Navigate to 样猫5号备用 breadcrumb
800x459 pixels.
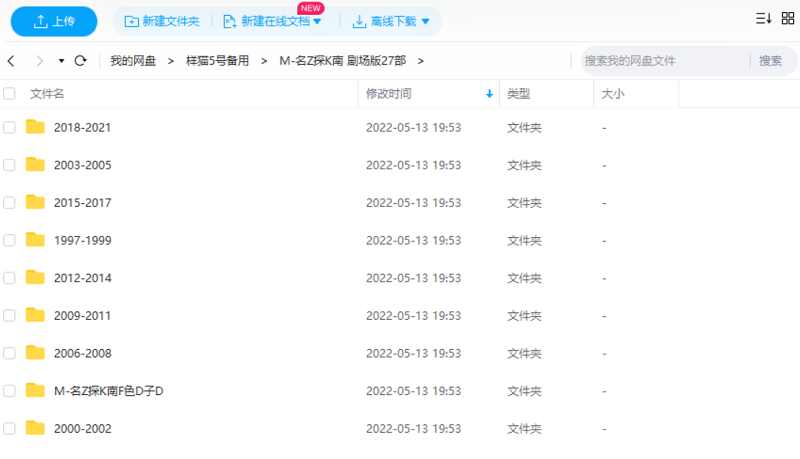[x=216, y=61]
